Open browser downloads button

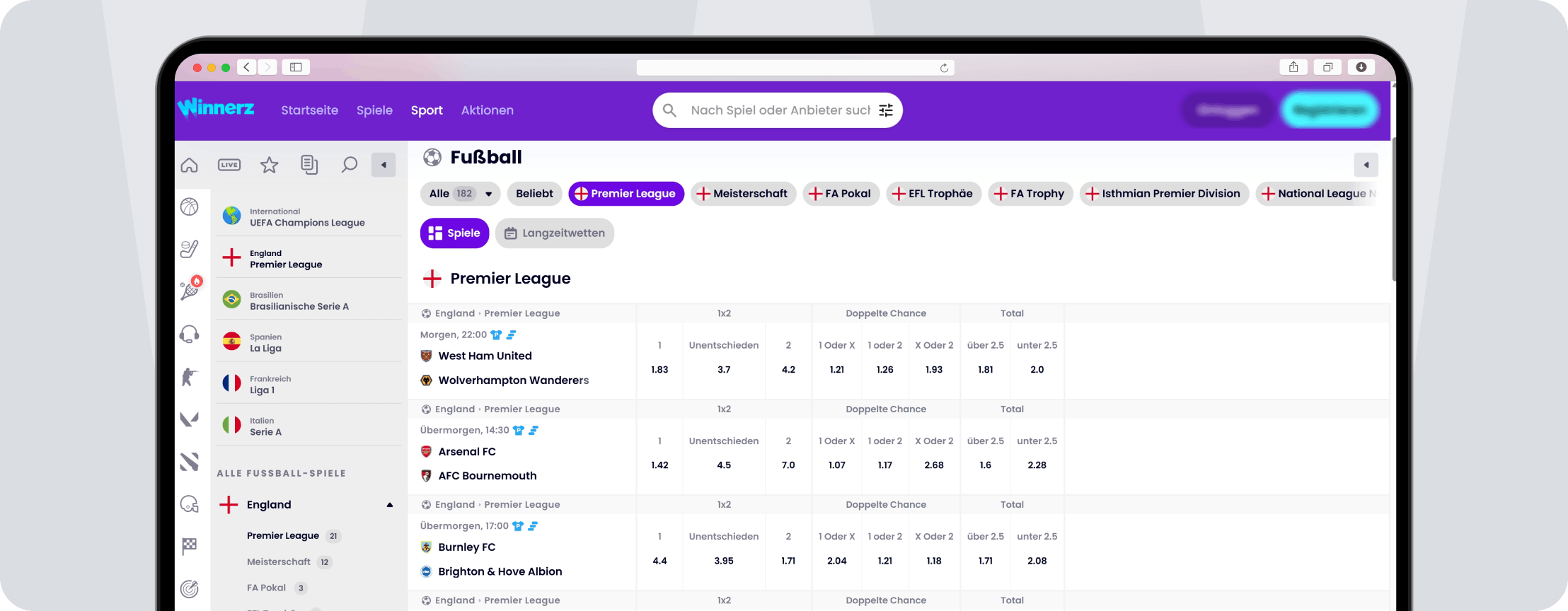tap(1361, 67)
